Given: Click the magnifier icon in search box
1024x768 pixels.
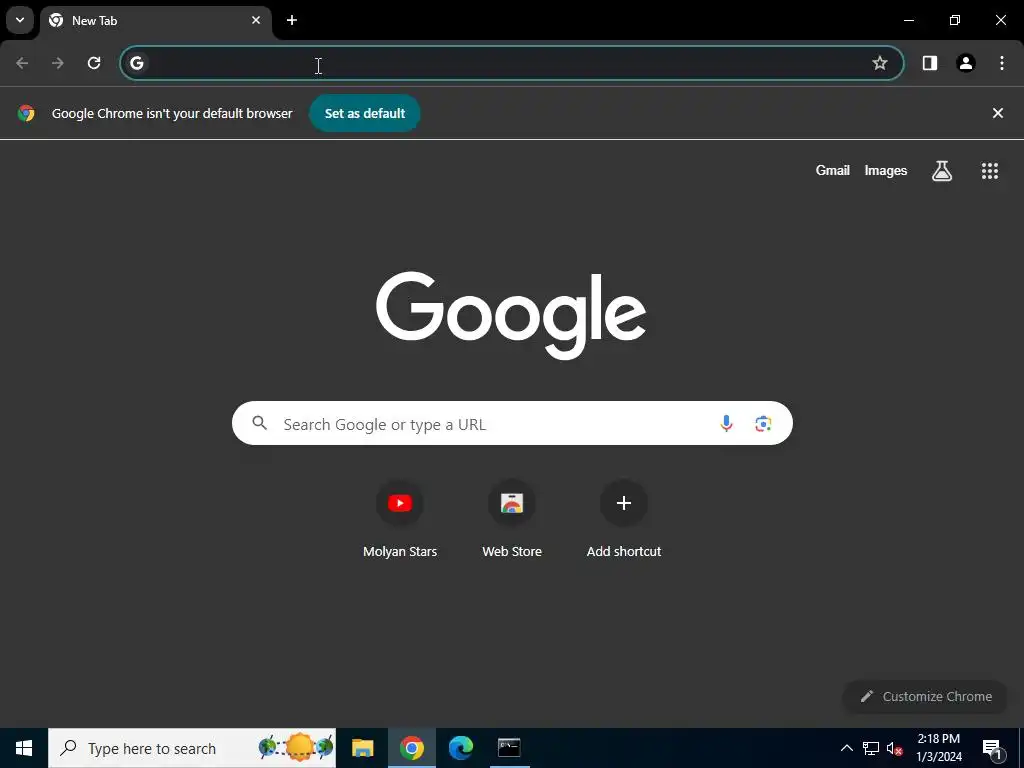Looking at the screenshot, I should [x=260, y=423].
